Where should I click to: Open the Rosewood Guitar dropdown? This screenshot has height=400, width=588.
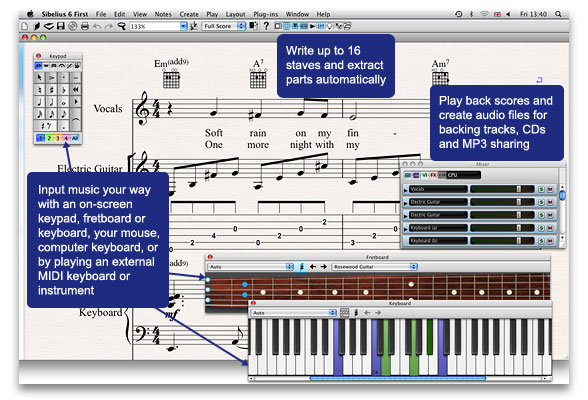[x=375, y=267]
